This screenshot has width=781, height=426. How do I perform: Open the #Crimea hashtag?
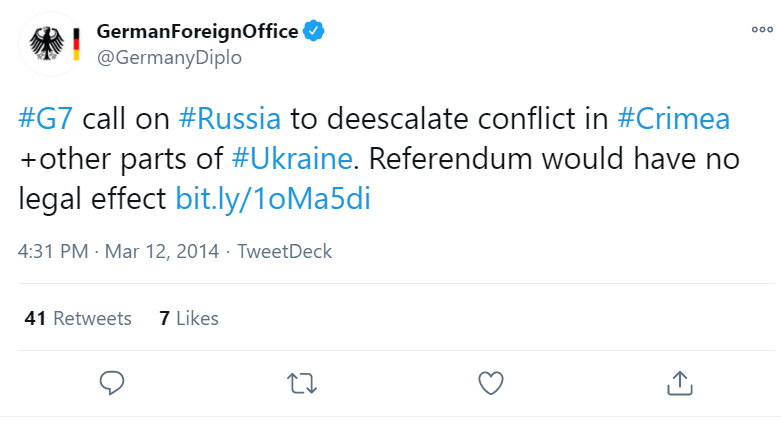point(673,119)
